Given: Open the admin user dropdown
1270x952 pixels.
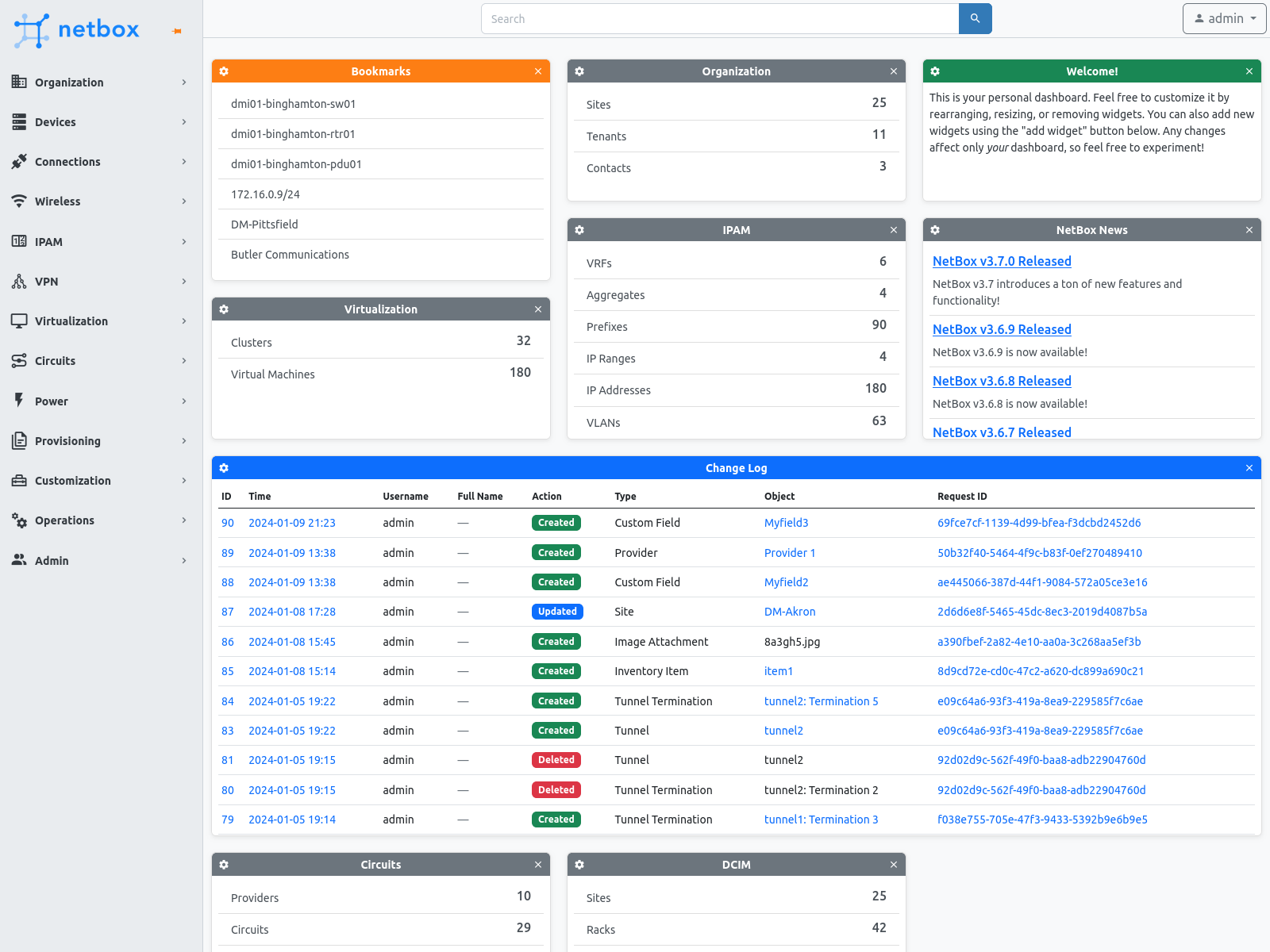Looking at the screenshot, I should tap(1224, 18).
